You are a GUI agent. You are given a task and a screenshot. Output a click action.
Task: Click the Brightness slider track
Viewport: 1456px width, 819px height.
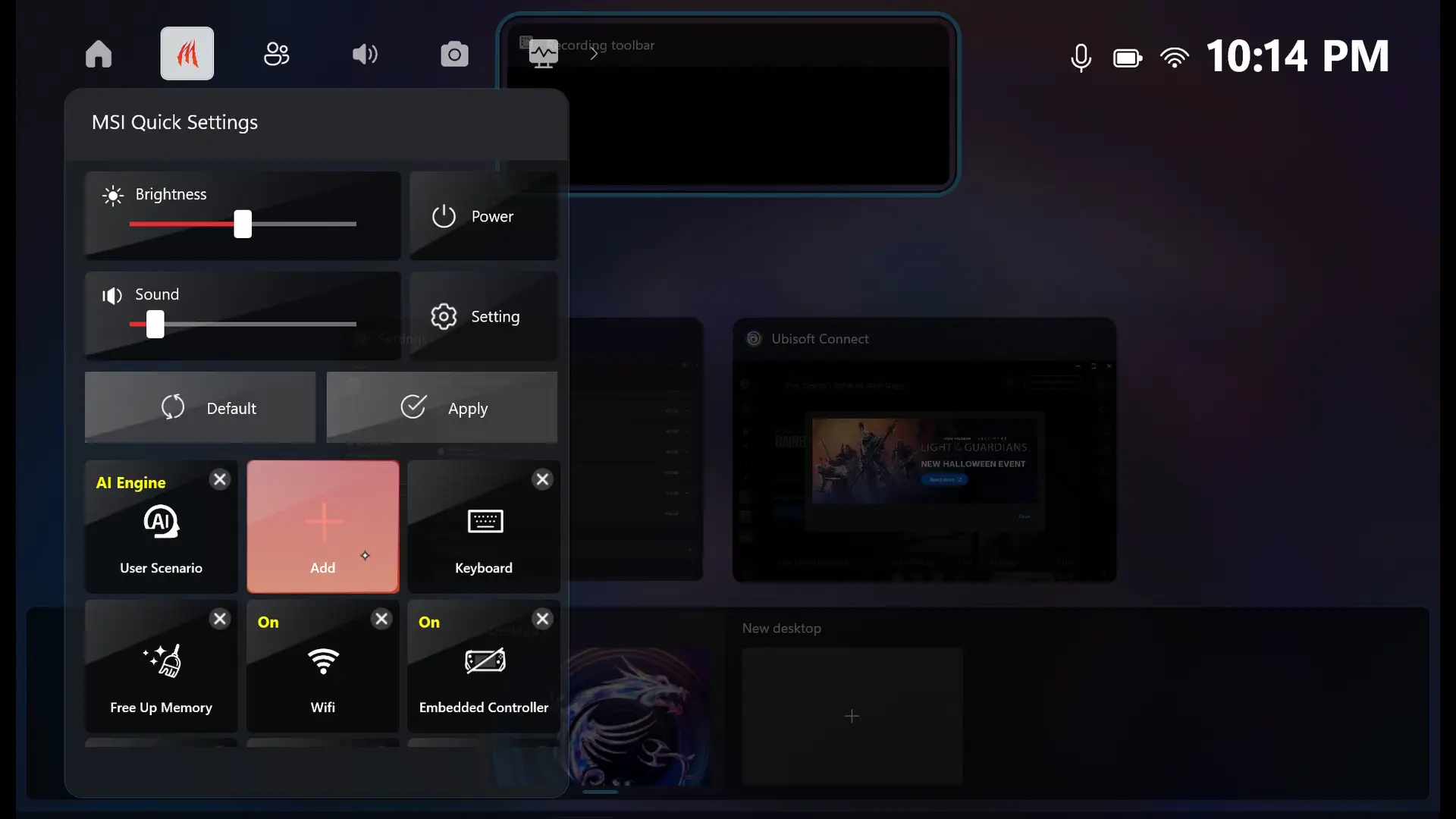303,224
